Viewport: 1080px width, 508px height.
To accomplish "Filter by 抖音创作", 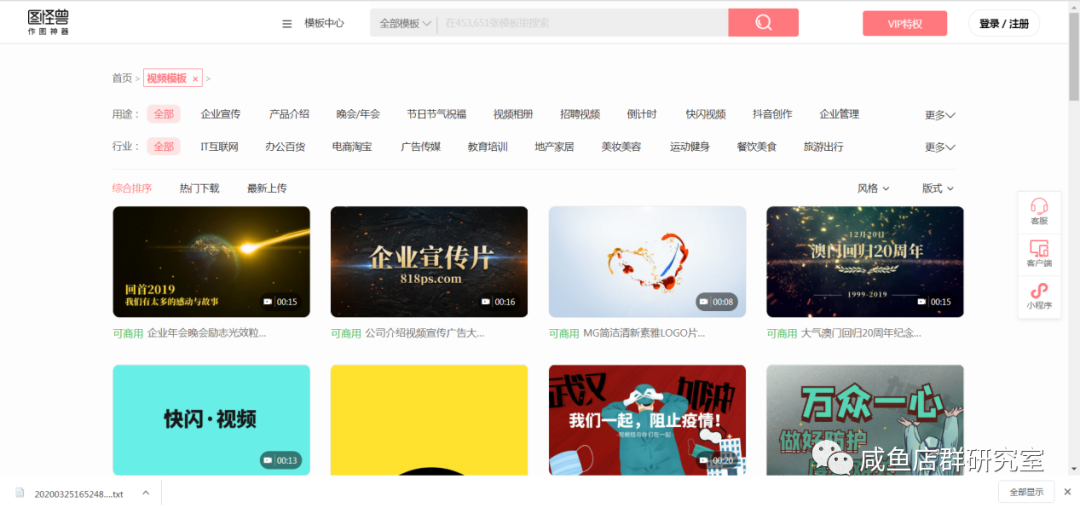I will pyautogui.click(x=772, y=114).
